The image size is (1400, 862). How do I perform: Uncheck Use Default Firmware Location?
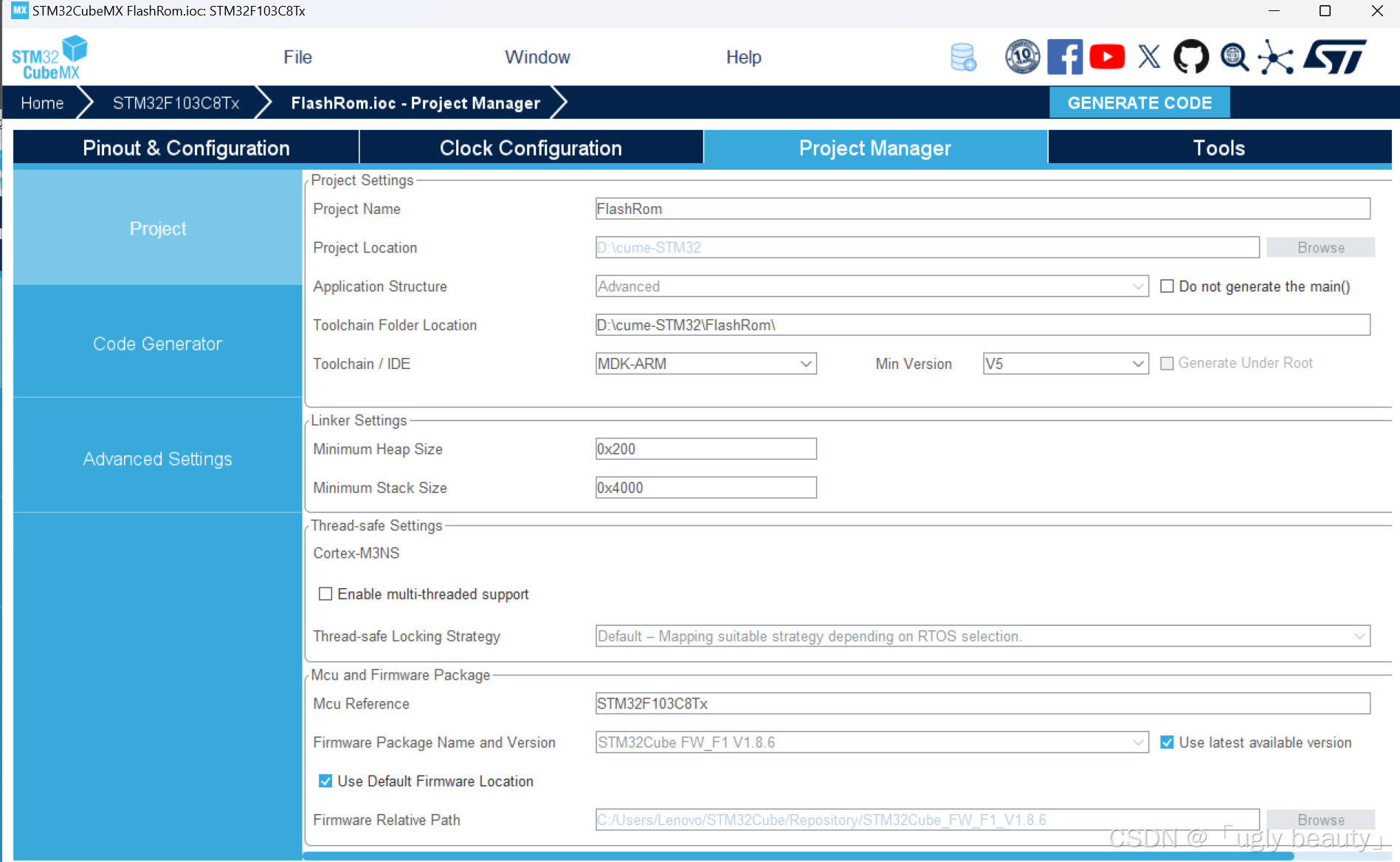coord(325,781)
